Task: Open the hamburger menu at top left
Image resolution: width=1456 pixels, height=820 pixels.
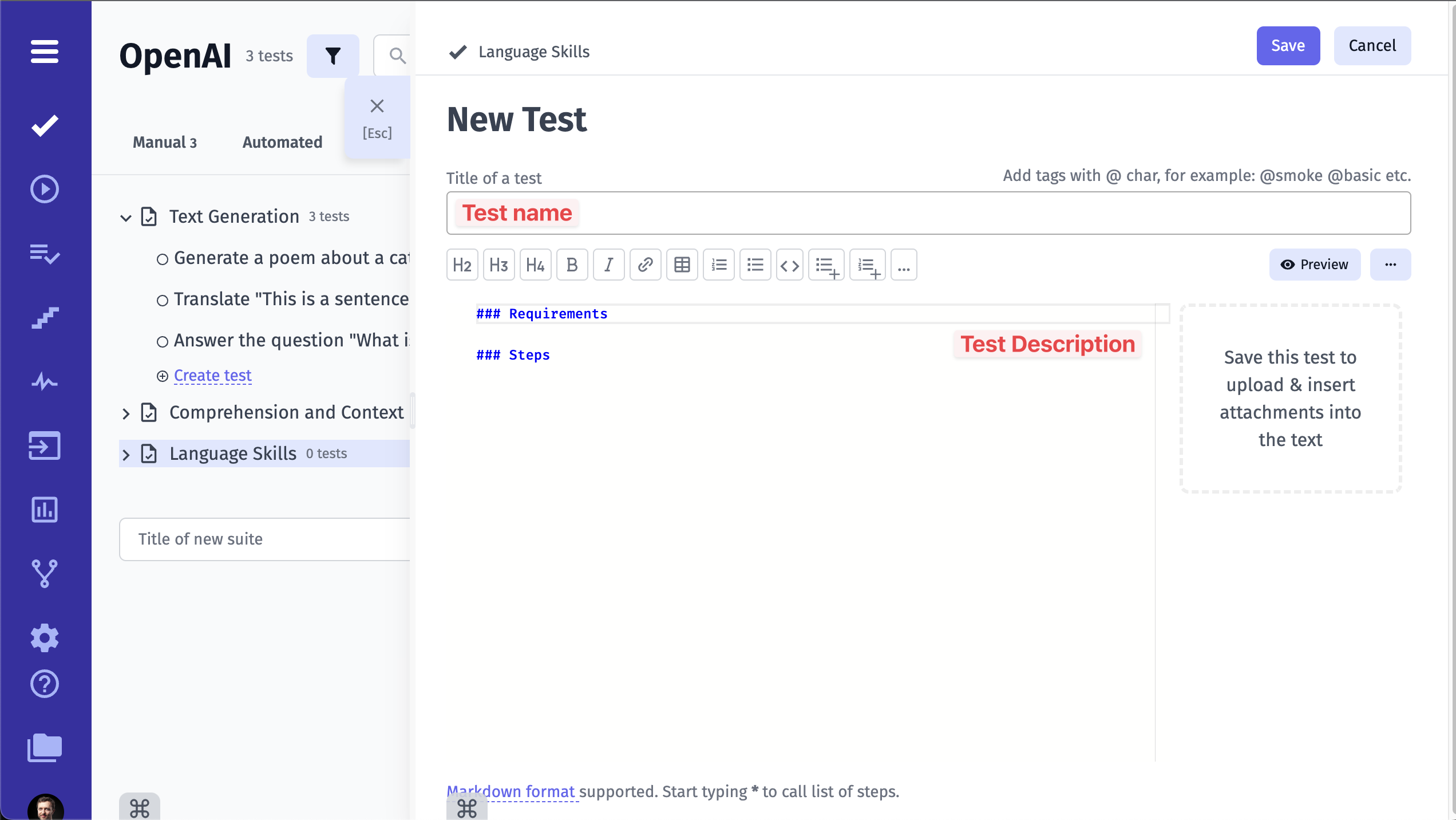Action: (44, 52)
